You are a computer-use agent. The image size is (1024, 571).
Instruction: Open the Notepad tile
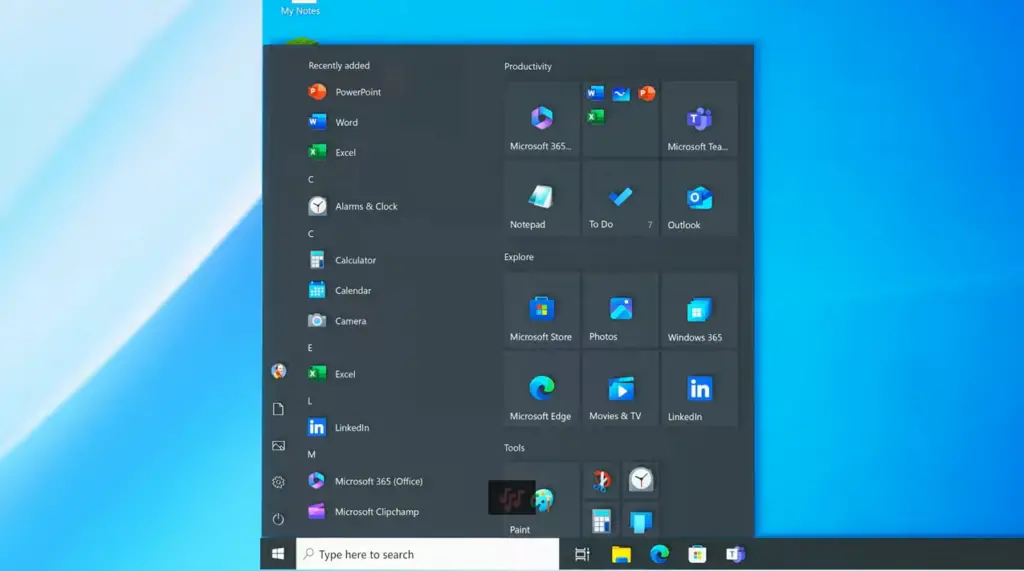click(541, 199)
